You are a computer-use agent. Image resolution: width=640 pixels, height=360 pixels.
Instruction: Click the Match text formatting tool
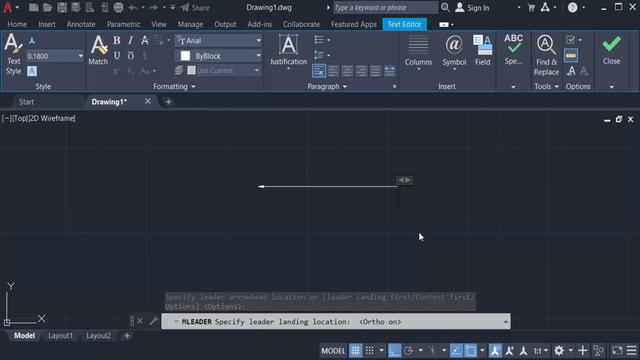pyautogui.click(x=98, y=50)
